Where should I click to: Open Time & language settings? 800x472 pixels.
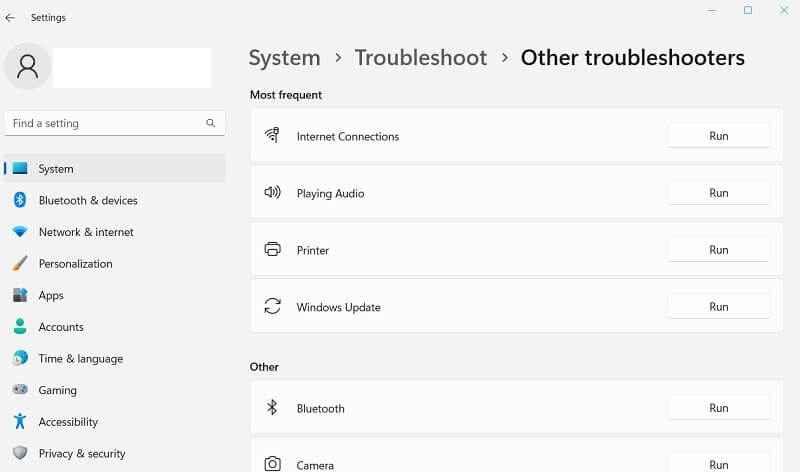click(x=115, y=358)
